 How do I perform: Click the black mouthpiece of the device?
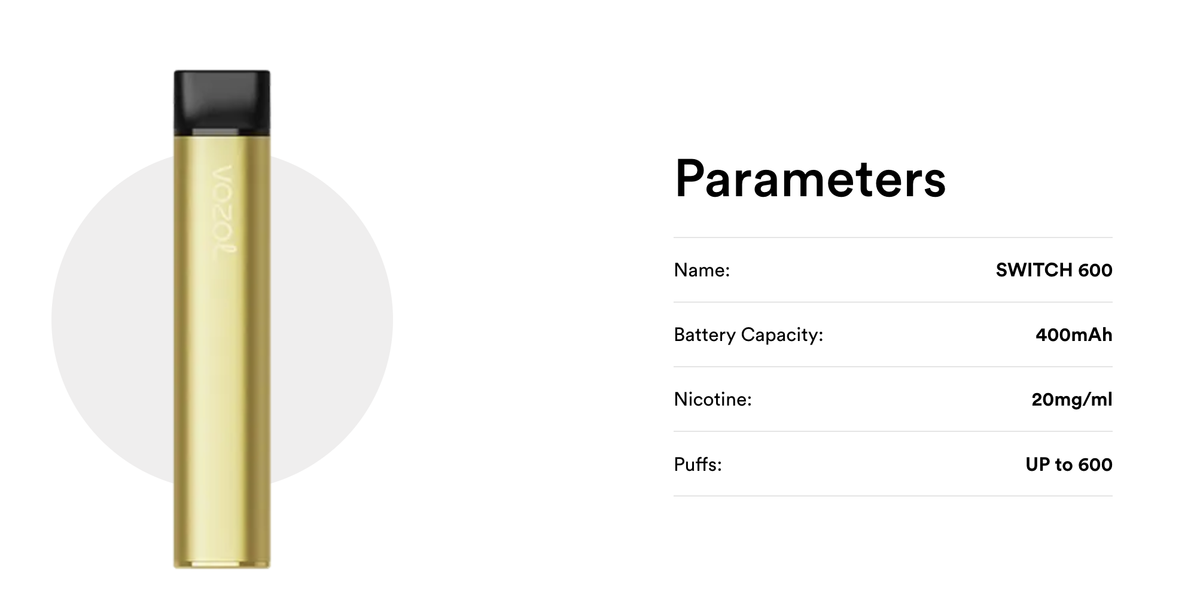coord(222,102)
